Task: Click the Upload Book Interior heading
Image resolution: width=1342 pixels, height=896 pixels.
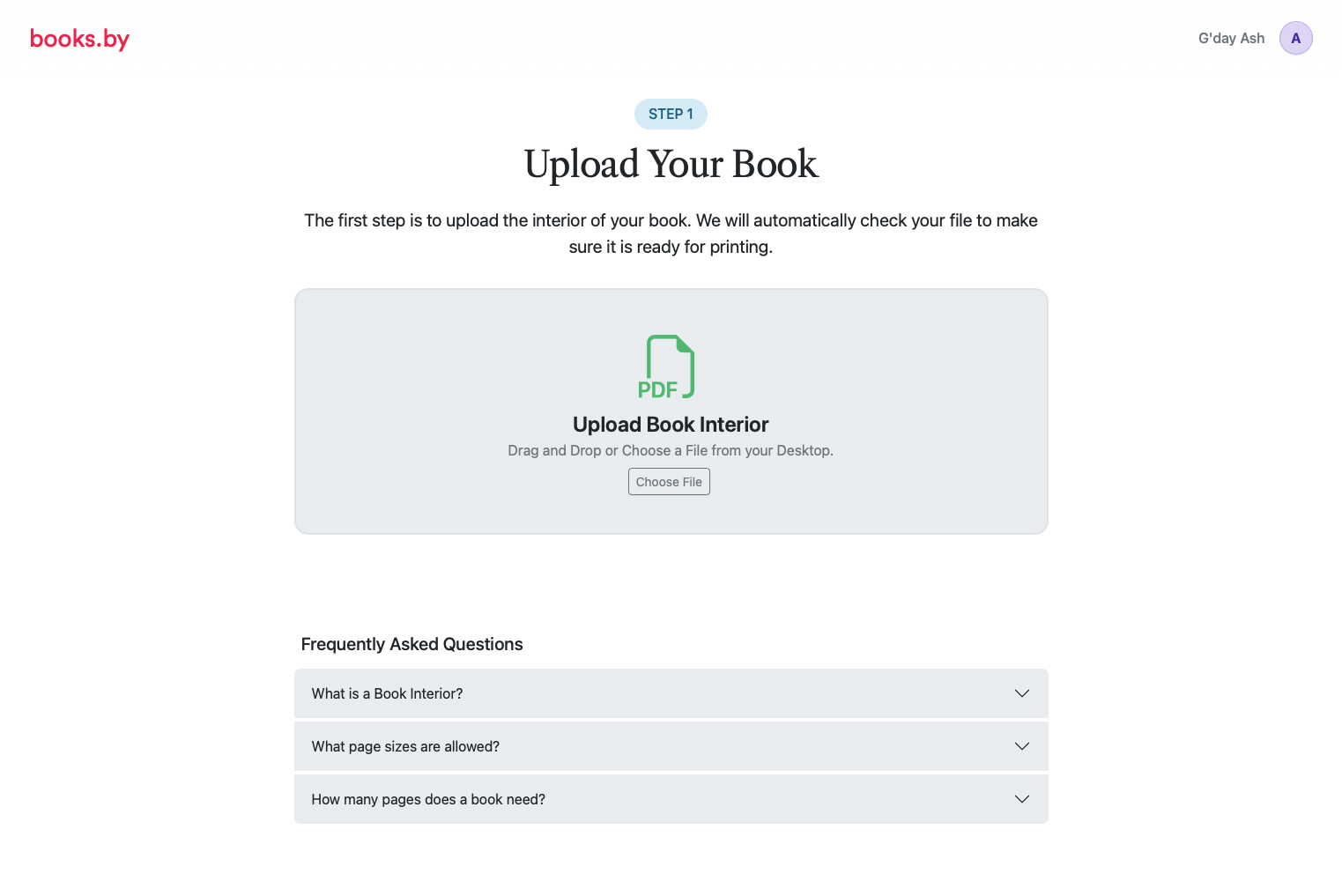Action: [671, 425]
